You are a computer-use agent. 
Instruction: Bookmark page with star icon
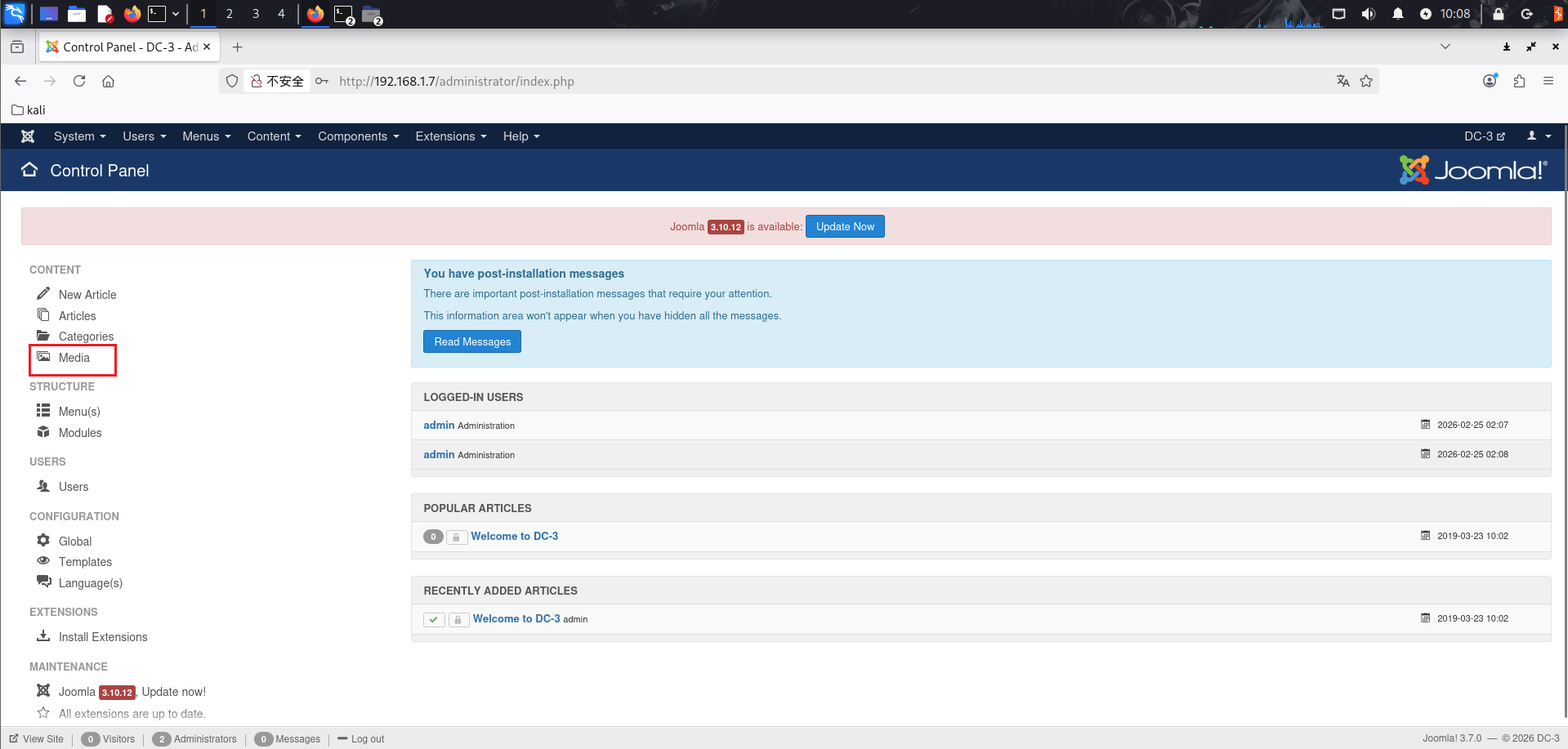click(1366, 81)
